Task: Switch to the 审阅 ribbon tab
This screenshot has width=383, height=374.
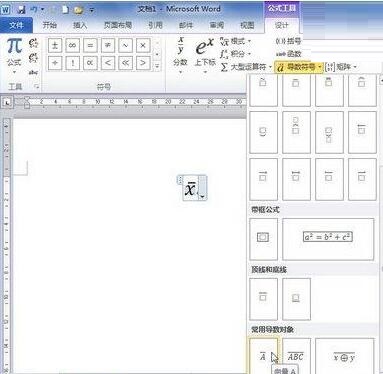Action: [x=217, y=25]
